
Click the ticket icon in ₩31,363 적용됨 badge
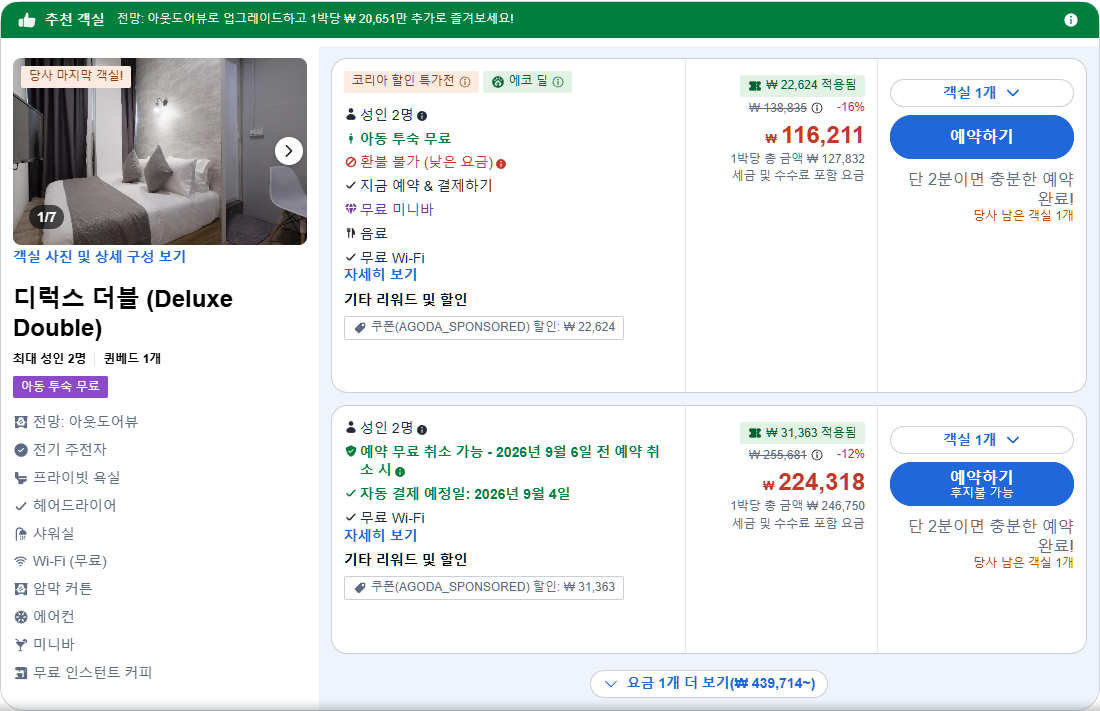point(755,433)
